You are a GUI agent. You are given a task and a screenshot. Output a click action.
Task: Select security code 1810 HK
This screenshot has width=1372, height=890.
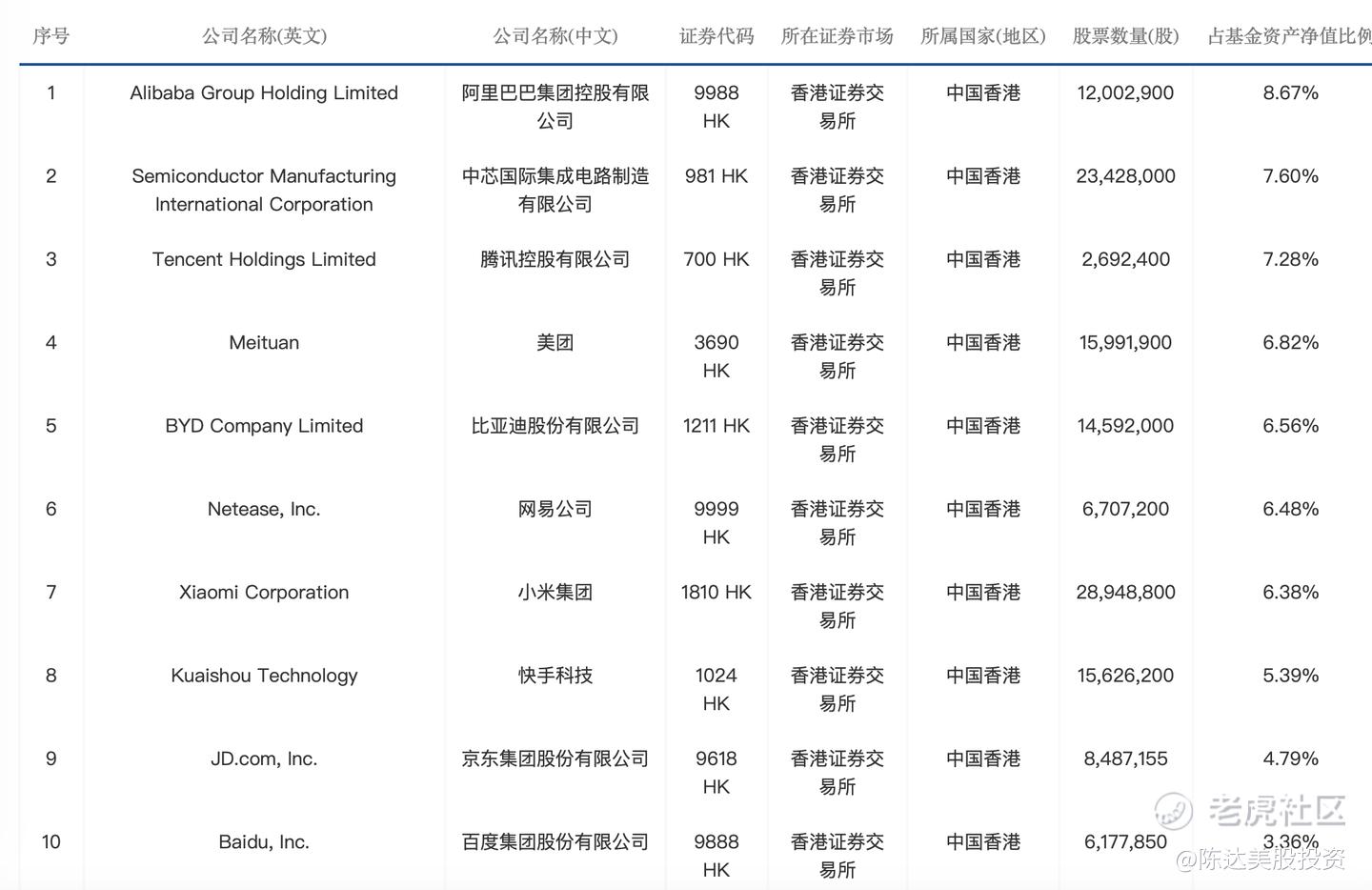point(716,592)
